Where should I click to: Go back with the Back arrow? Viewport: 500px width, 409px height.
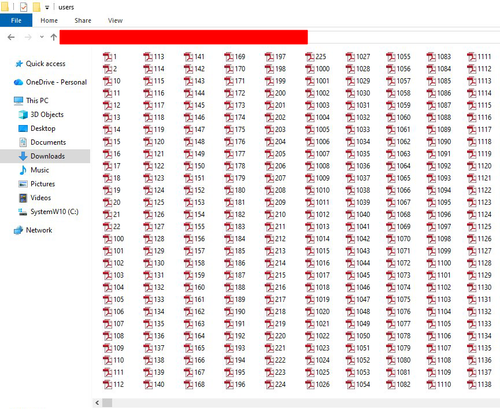(11, 37)
